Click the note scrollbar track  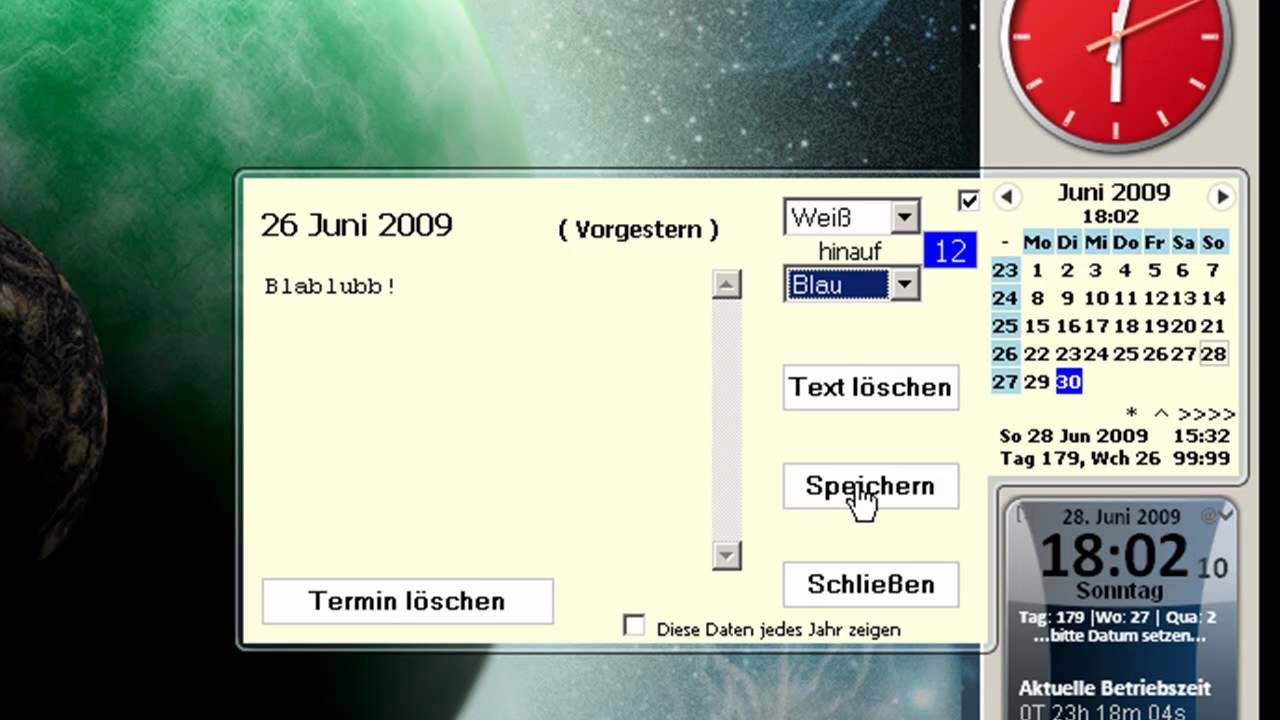point(727,420)
